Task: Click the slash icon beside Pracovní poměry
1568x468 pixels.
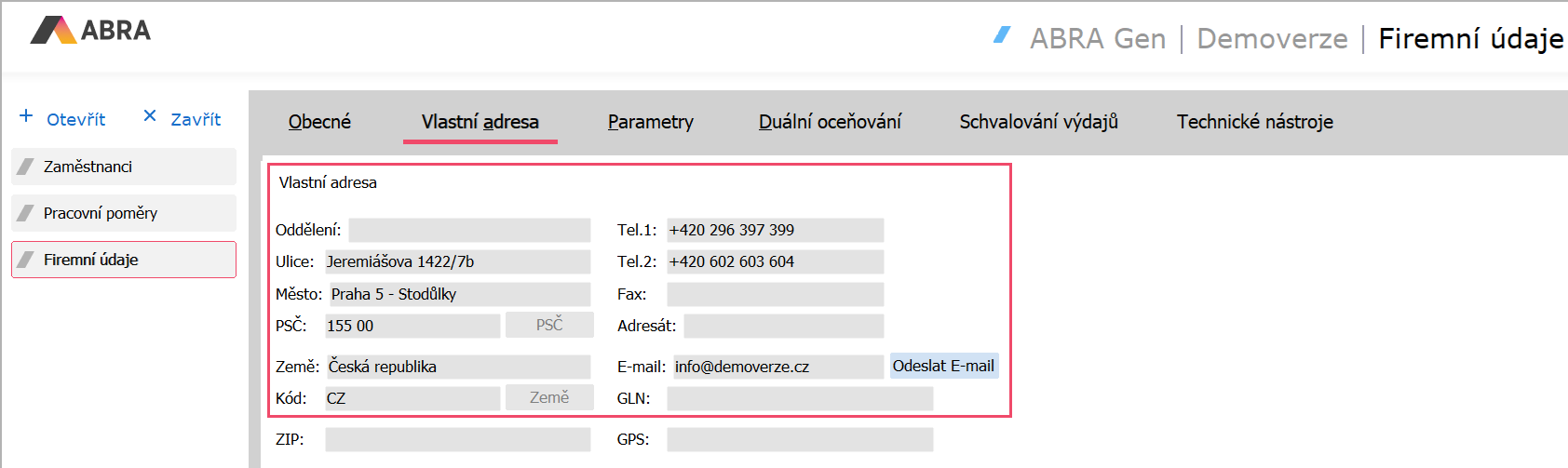Action: 26,213
